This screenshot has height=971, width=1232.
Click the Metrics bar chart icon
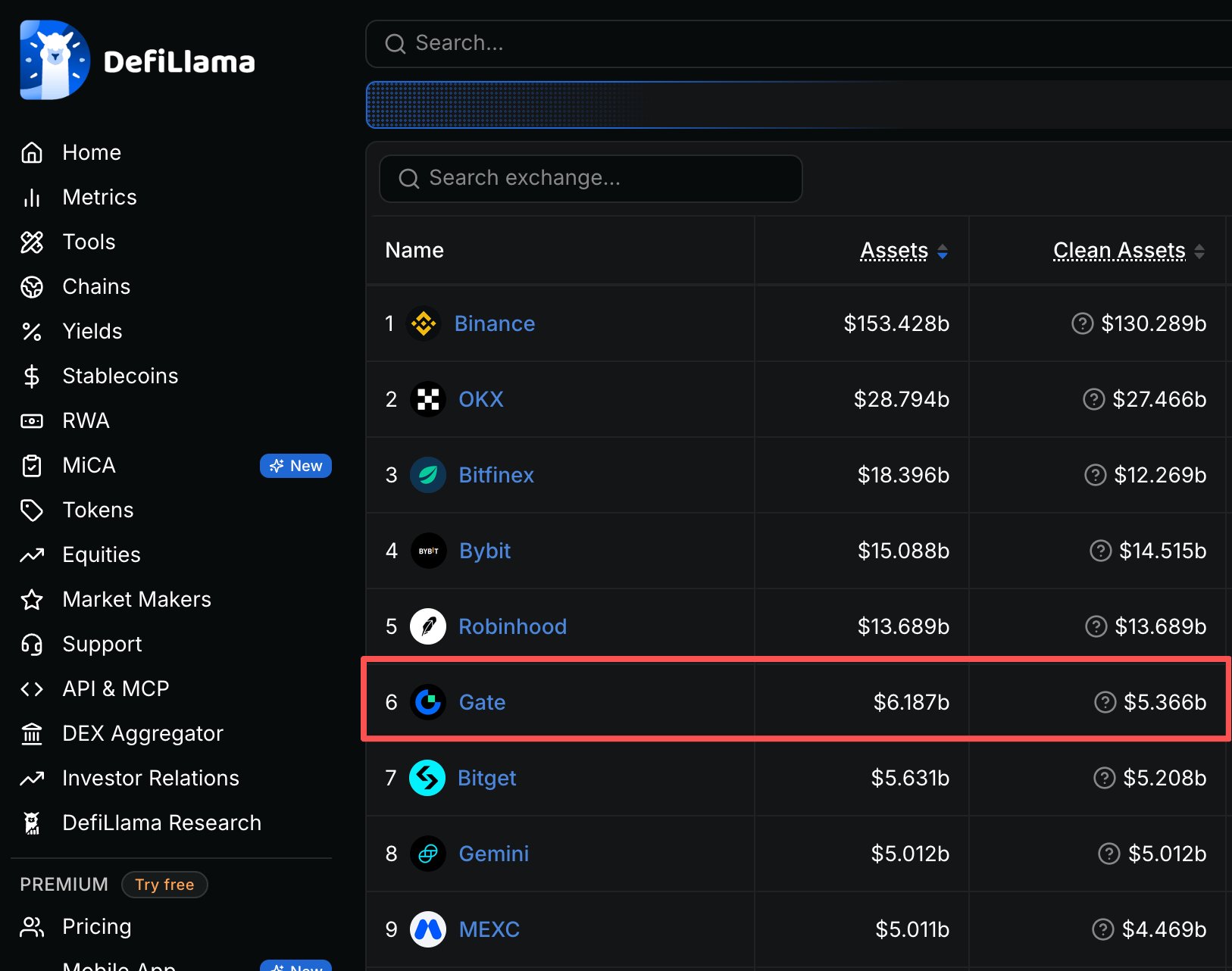pyautogui.click(x=32, y=197)
